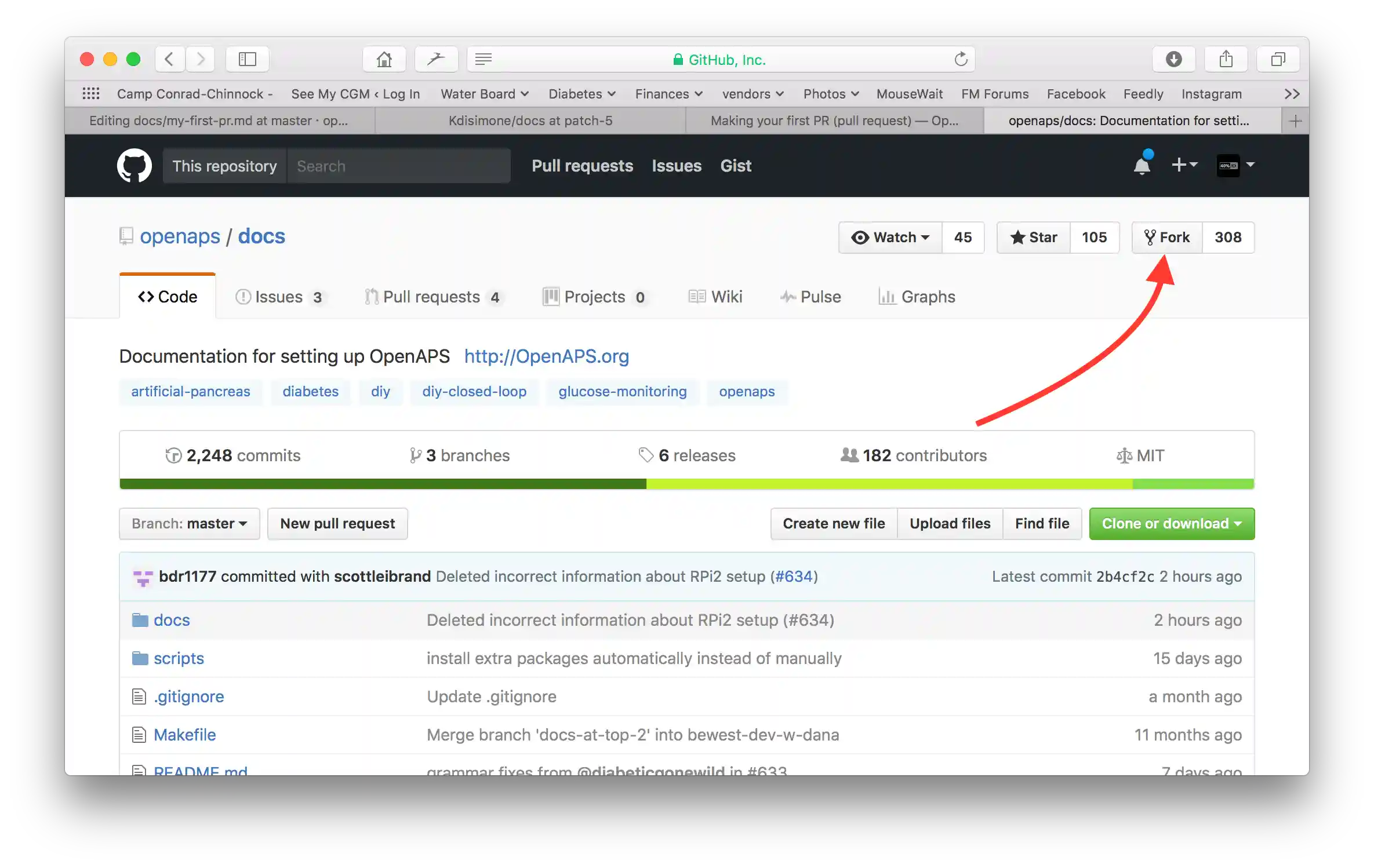Click the docs folder icon
The image size is (1374, 868).
[139, 619]
